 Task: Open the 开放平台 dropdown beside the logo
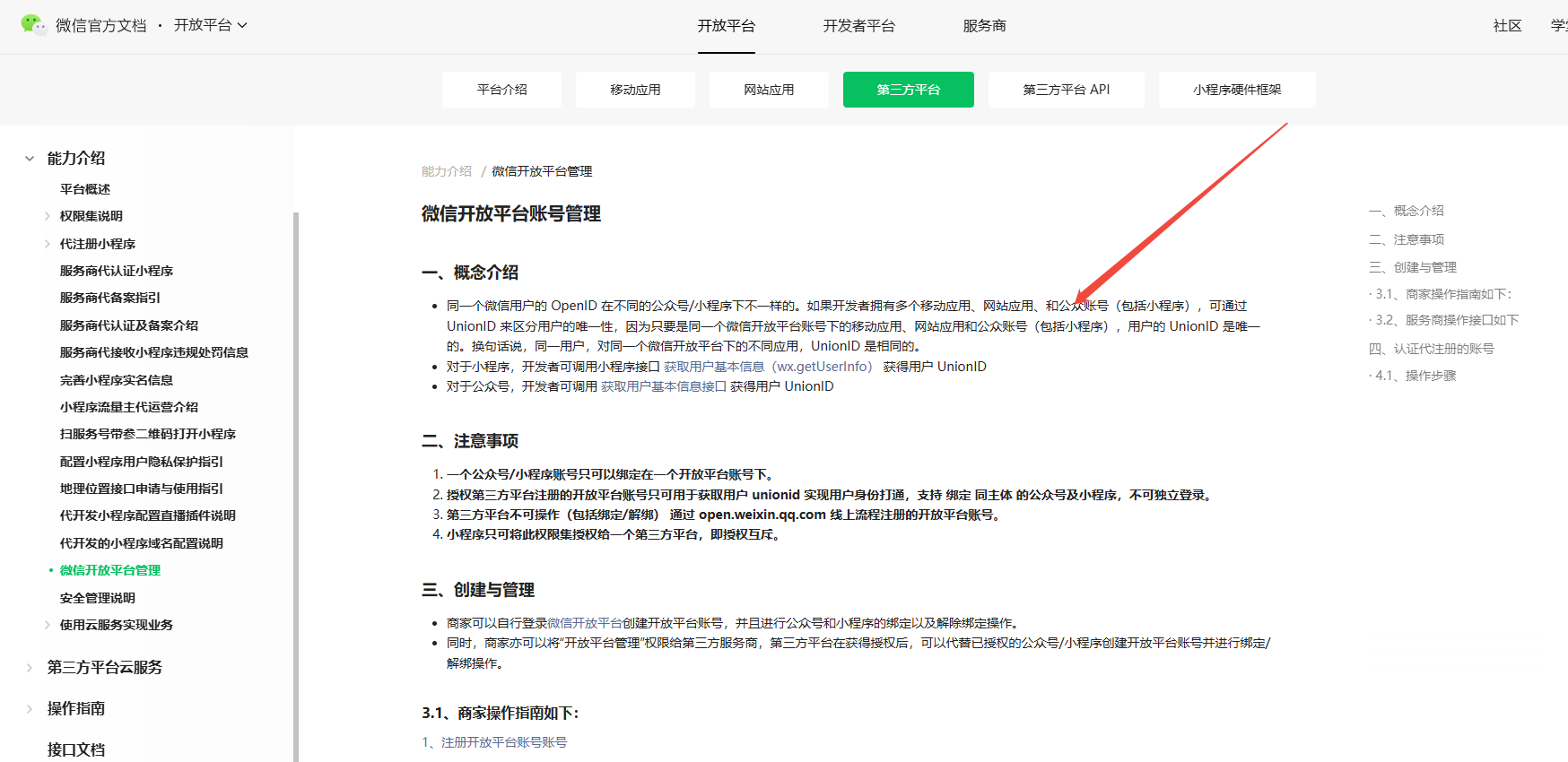coord(211,25)
